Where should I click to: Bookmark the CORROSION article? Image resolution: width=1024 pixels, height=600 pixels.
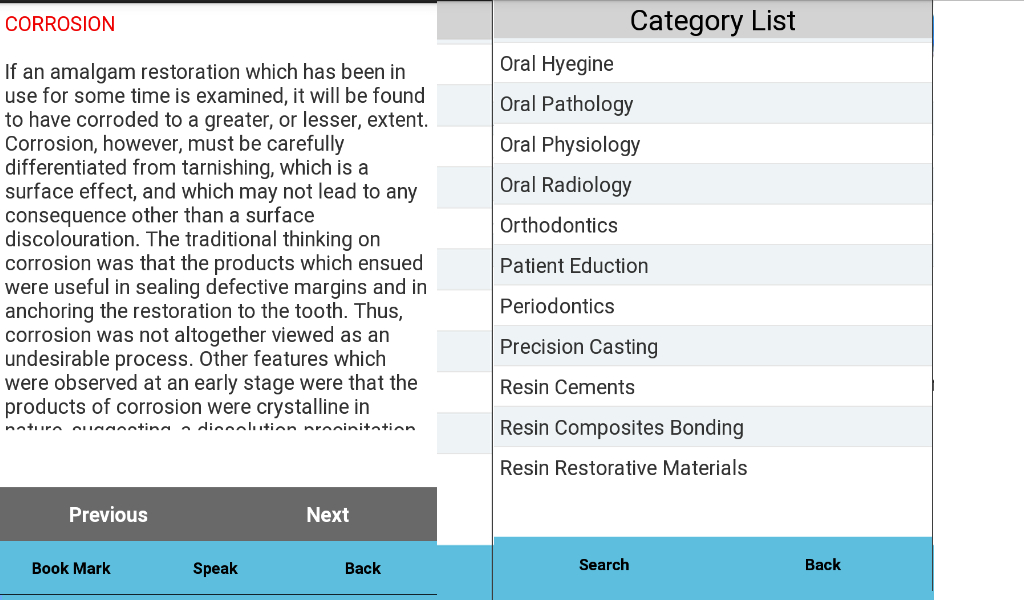coord(70,568)
